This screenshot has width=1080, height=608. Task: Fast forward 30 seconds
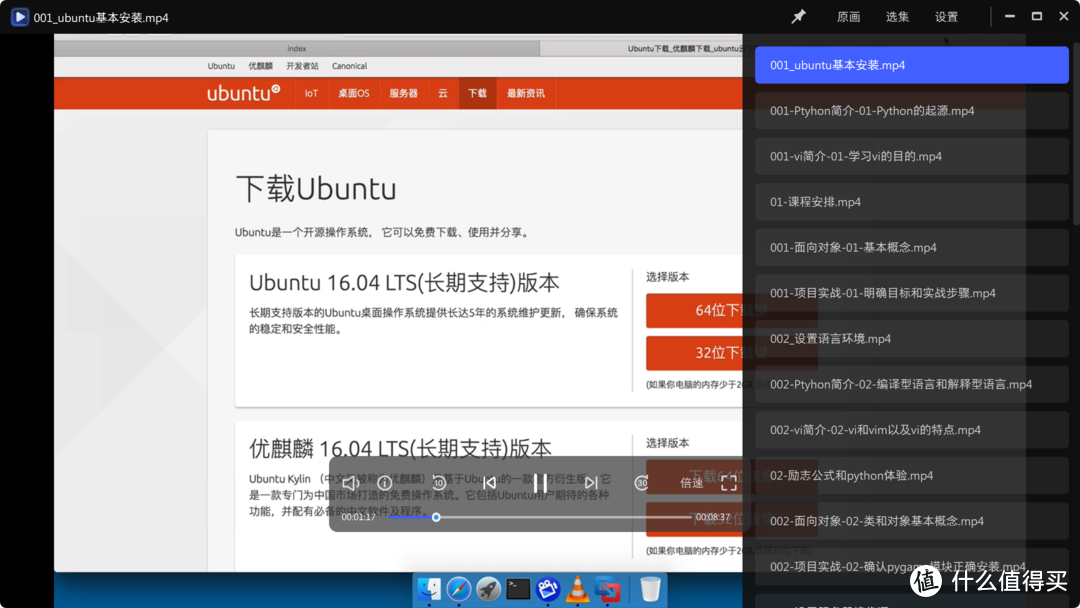click(642, 483)
